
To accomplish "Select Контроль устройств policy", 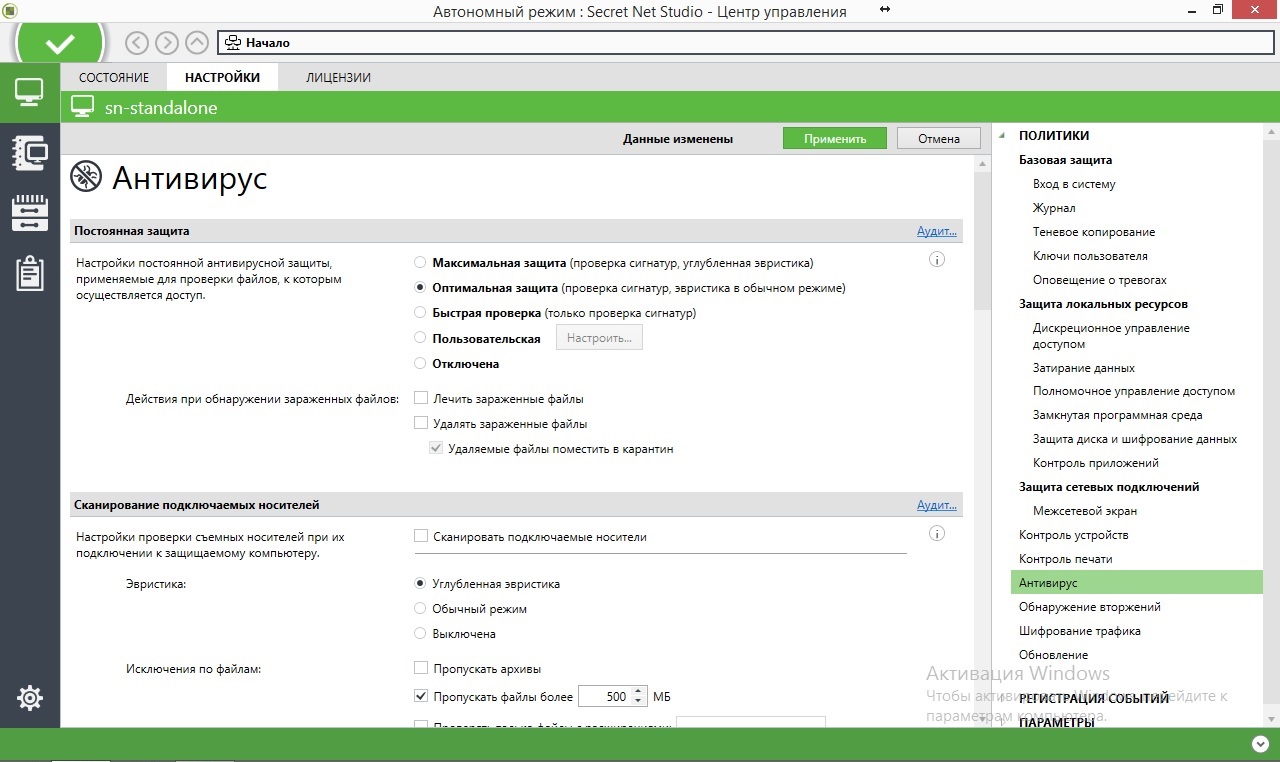I will [x=1074, y=535].
